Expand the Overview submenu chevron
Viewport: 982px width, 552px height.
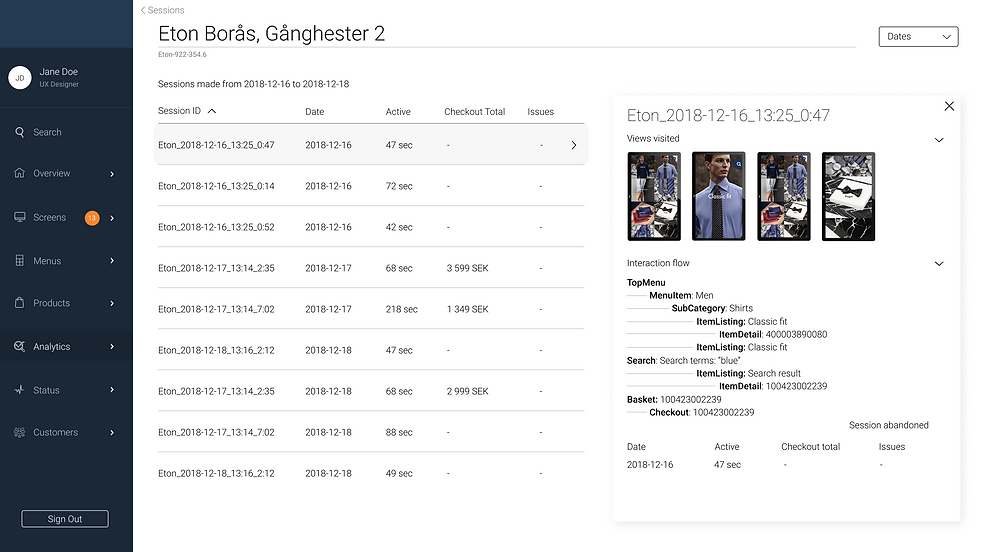point(112,174)
